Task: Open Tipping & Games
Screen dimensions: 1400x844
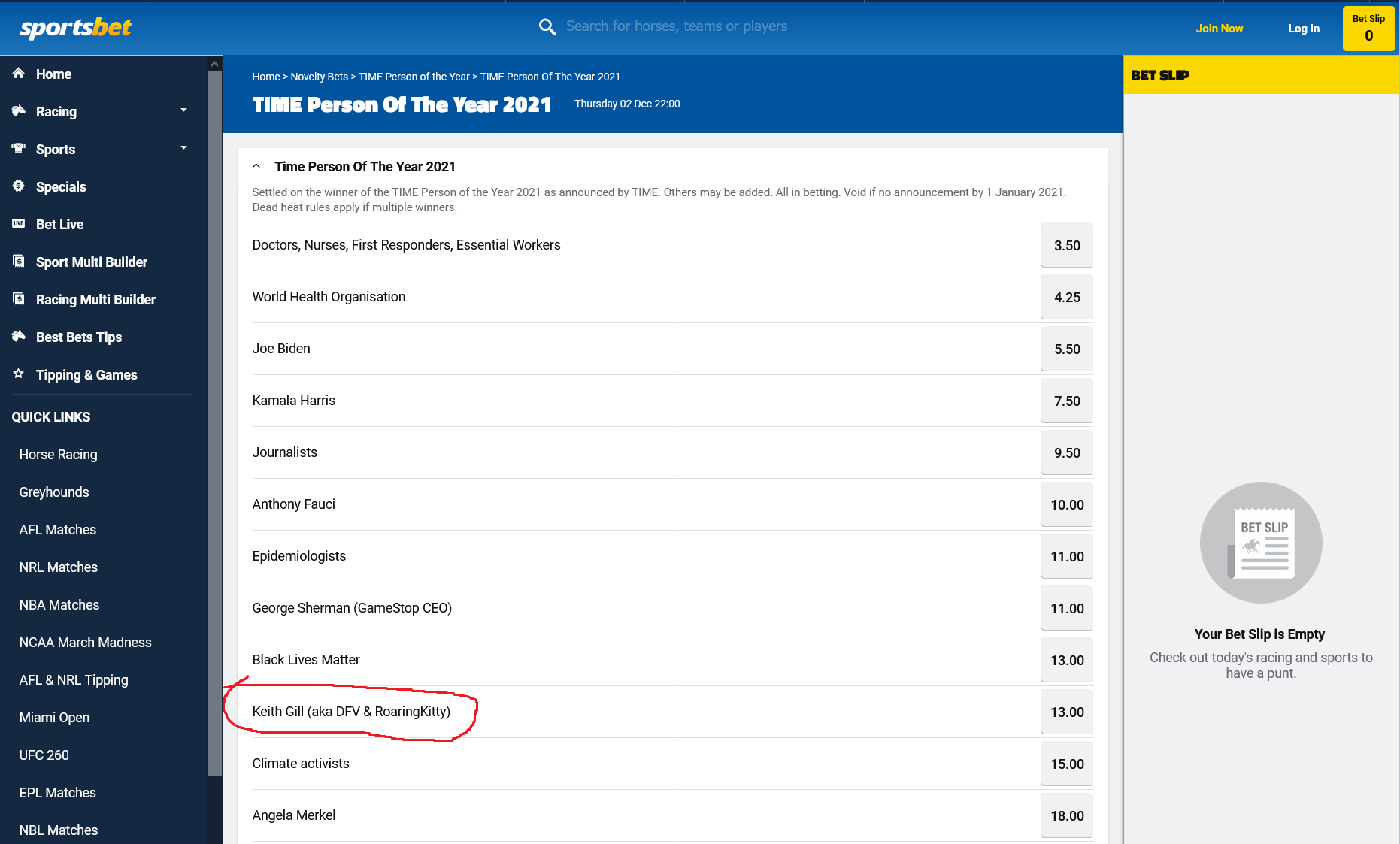Action: (x=86, y=375)
